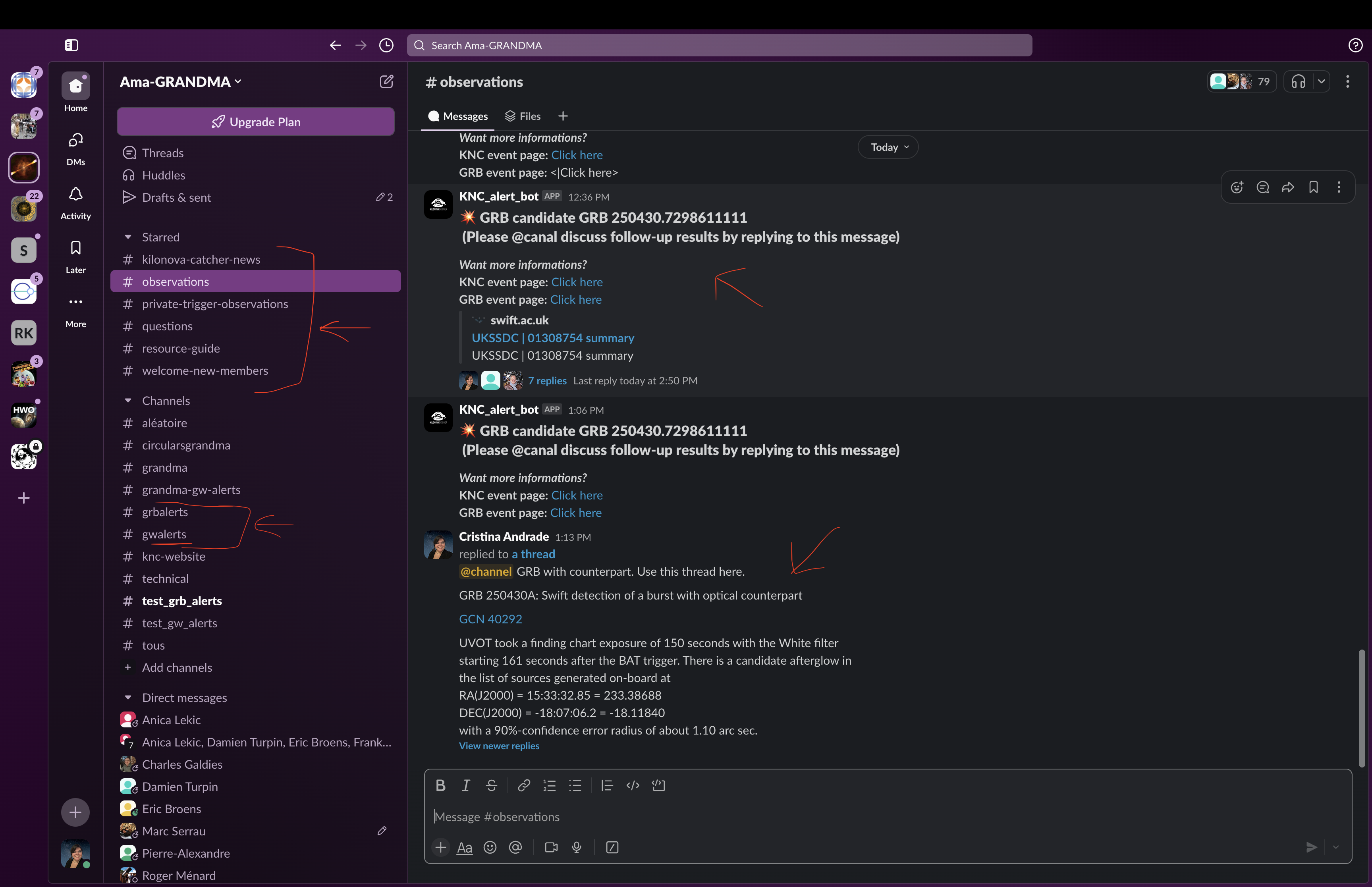Open Huddles in the sidebar
Screen dimensions: 1372x887
pyautogui.click(x=256, y=175)
